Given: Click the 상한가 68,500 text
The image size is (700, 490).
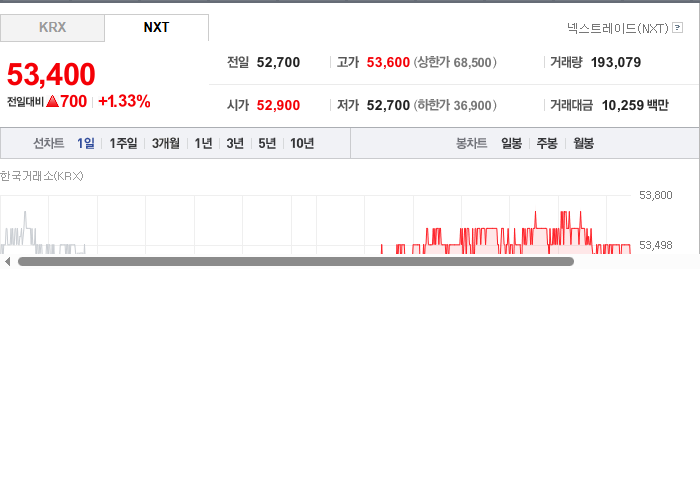Looking at the screenshot, I should click(x=455, y=62).
